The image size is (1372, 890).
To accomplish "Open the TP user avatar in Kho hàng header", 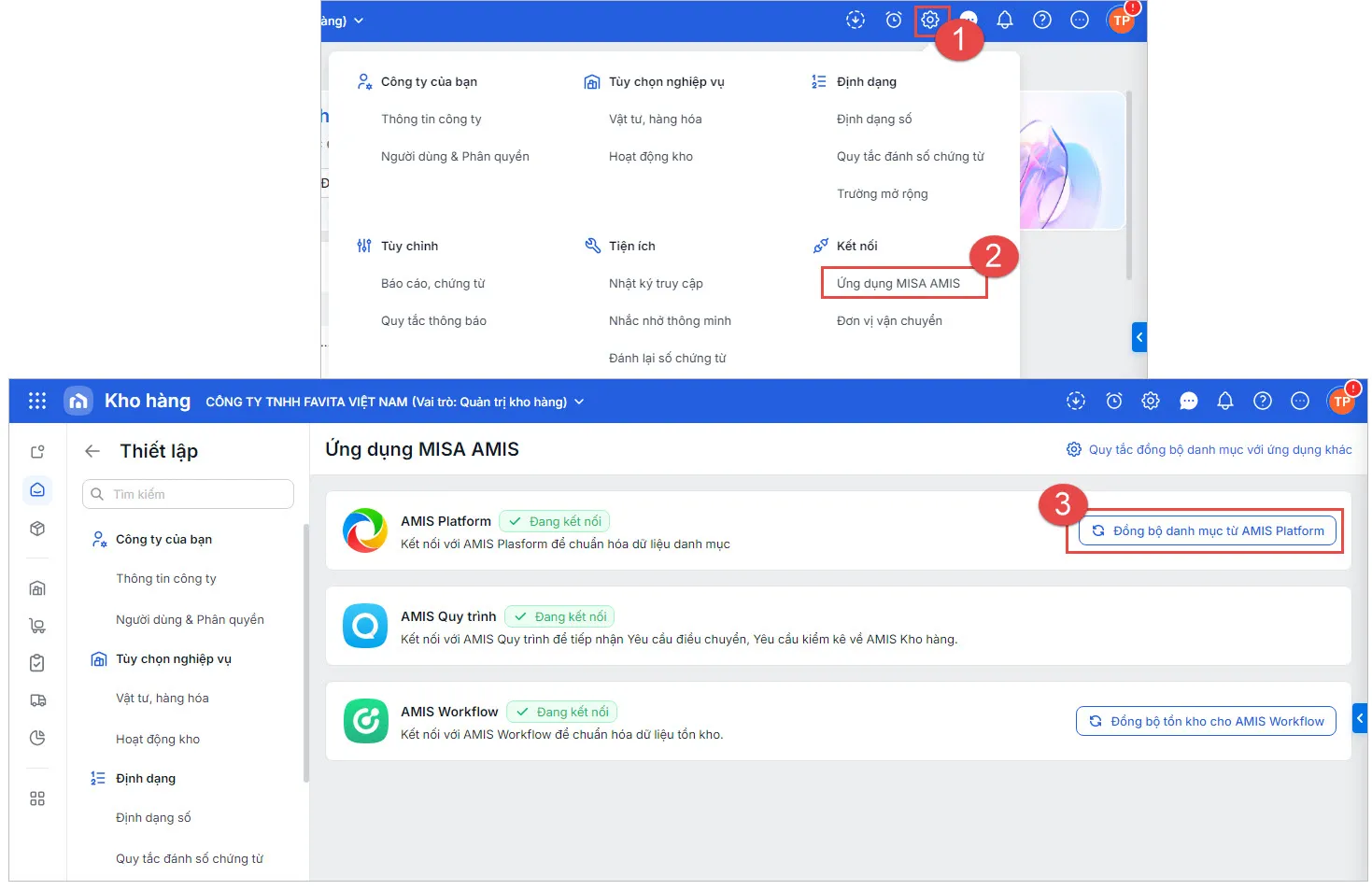I will (x=1341, y=401).
